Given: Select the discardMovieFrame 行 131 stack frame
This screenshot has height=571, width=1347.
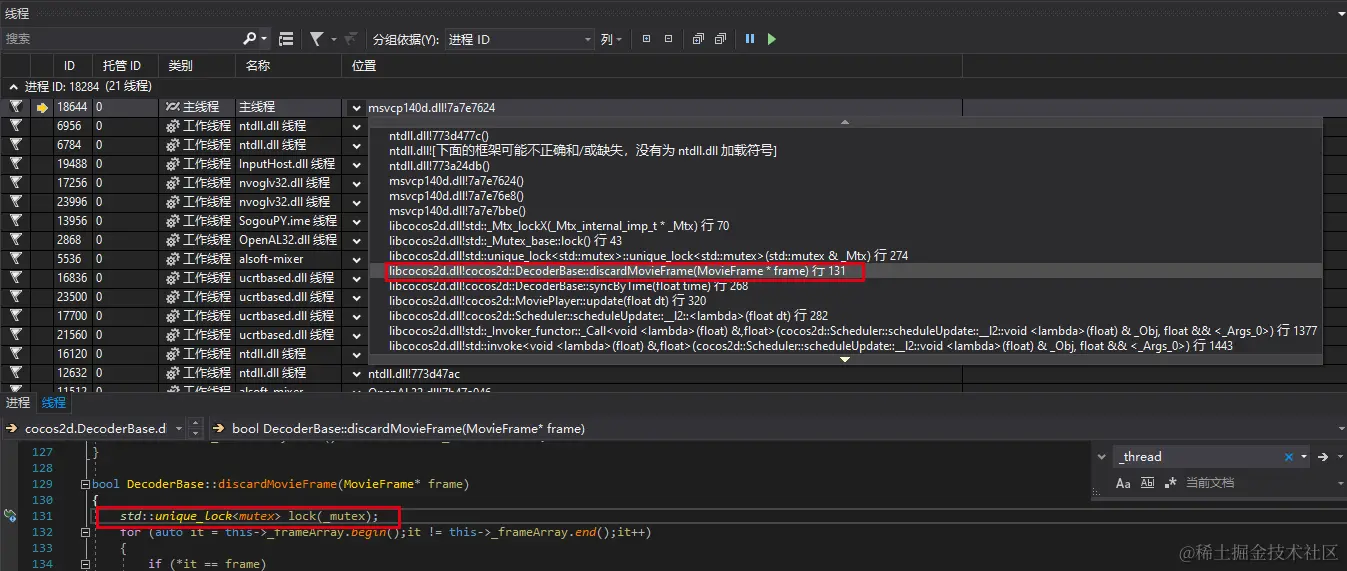Looking at the screenshot, I should point(617,271).
